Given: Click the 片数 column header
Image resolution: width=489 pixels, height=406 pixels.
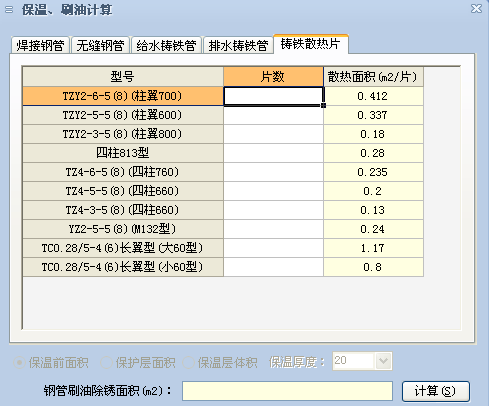Looking at the screenshot, I should [273, 77].
